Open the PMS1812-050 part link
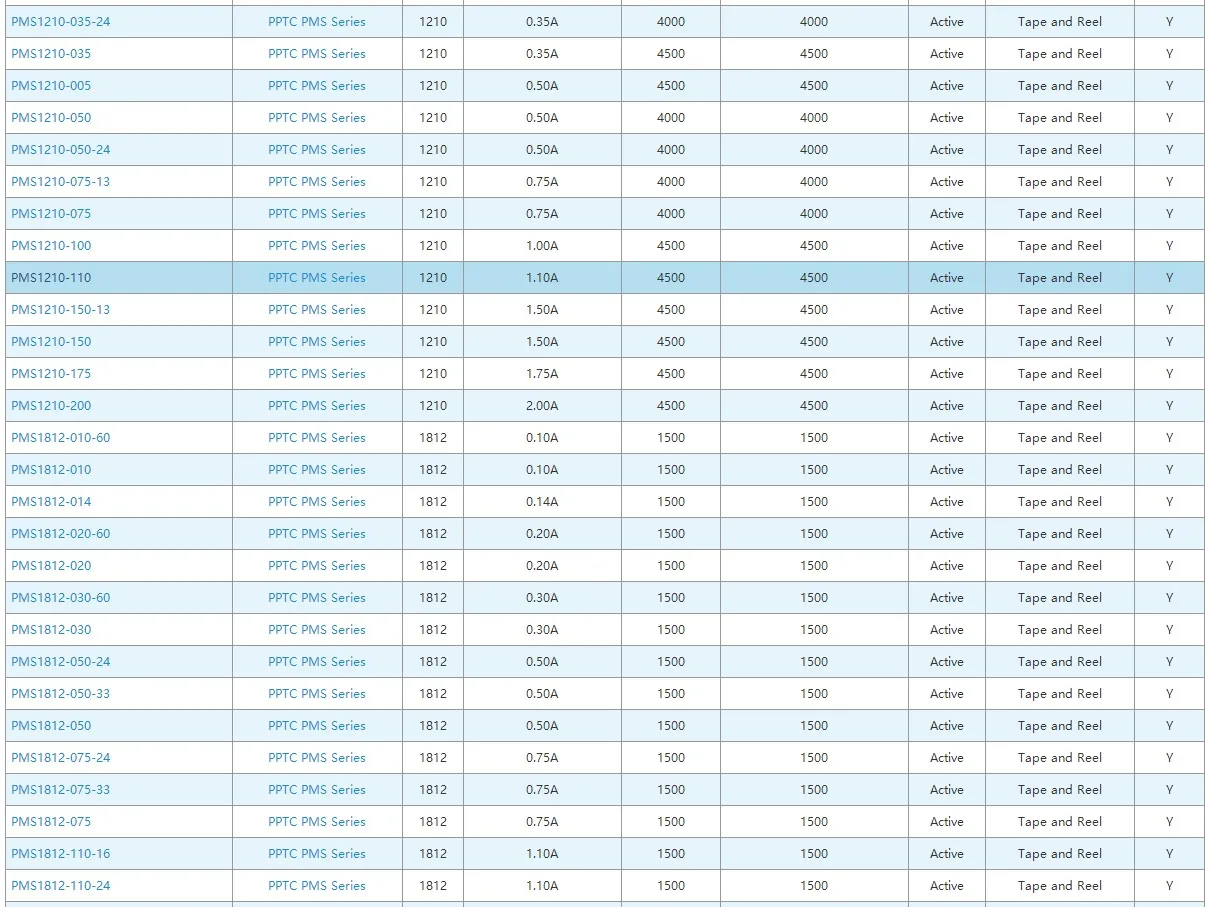1207x907 pixels. pos(51,726)
